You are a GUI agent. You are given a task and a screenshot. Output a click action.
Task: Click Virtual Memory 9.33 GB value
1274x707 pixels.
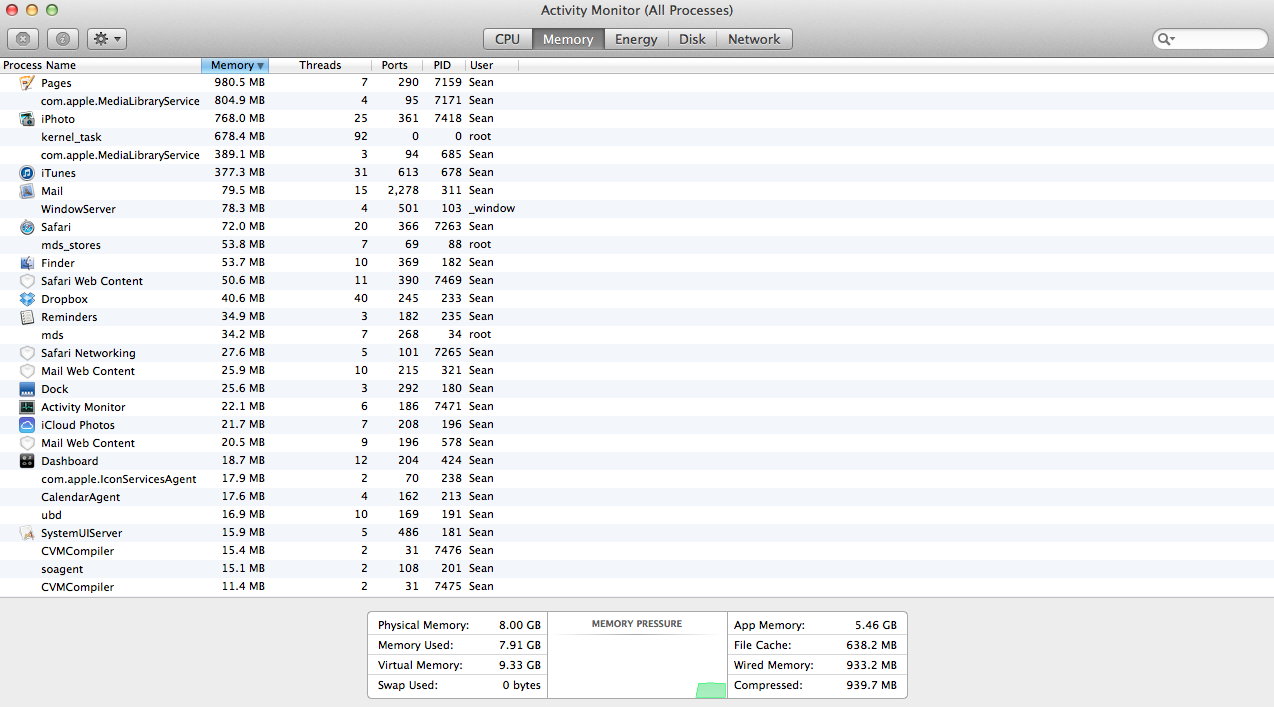point(520,665)
